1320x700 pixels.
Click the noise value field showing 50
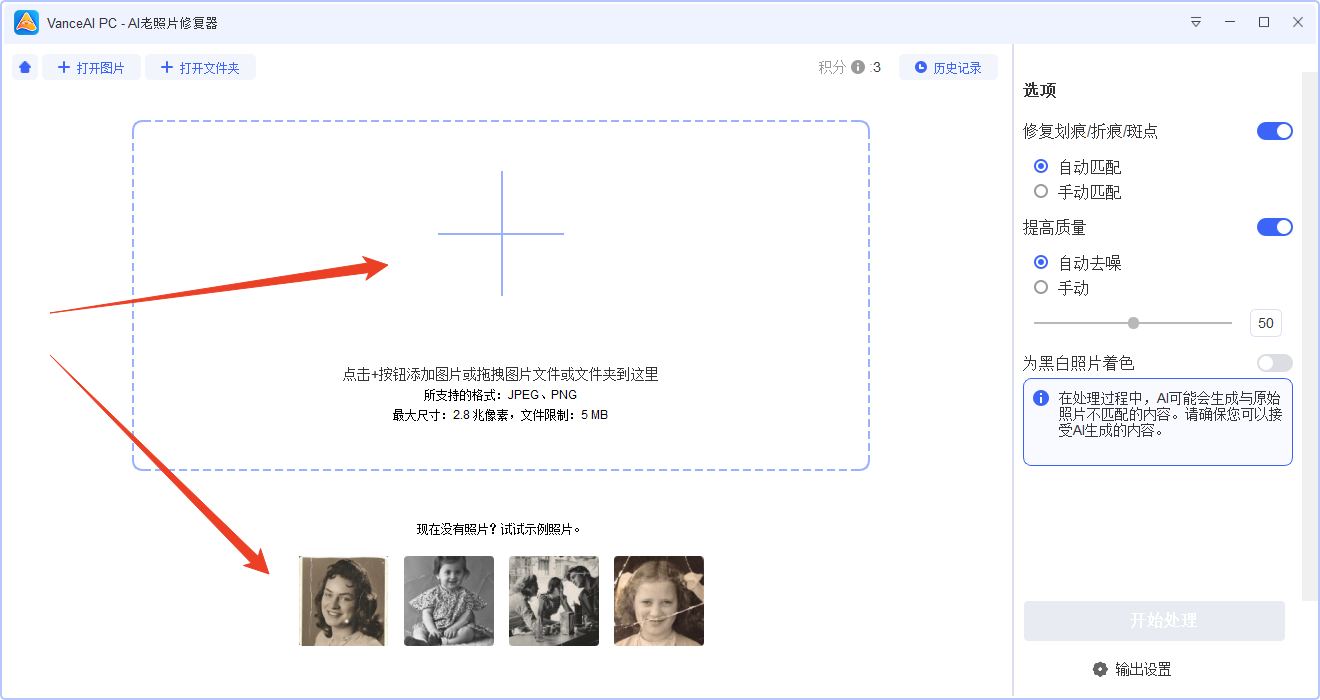[x=1265, y=322]
